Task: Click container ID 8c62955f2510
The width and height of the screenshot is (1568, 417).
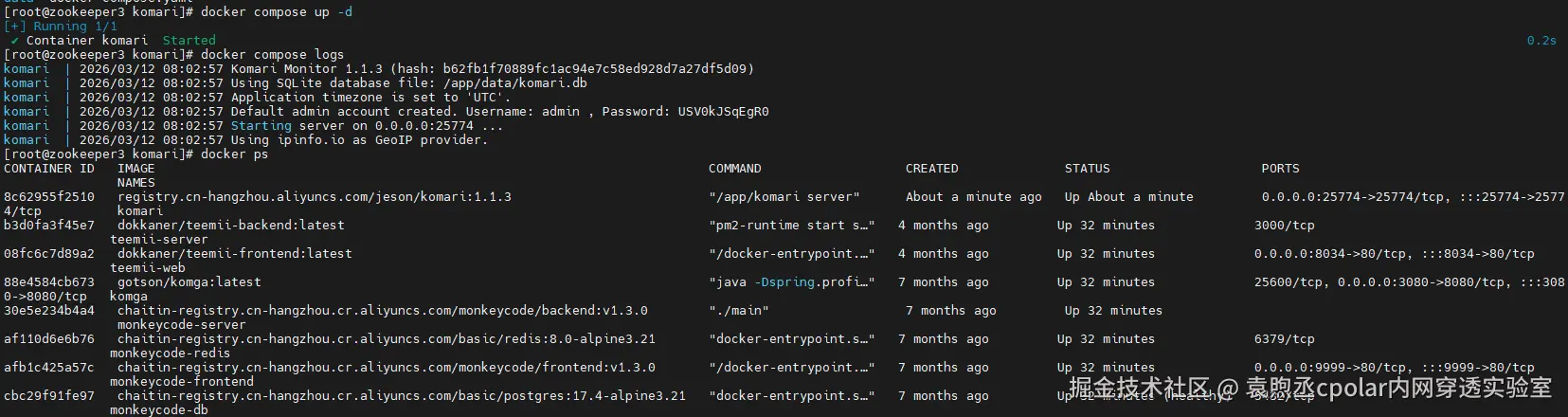Action: pos(49,197)
